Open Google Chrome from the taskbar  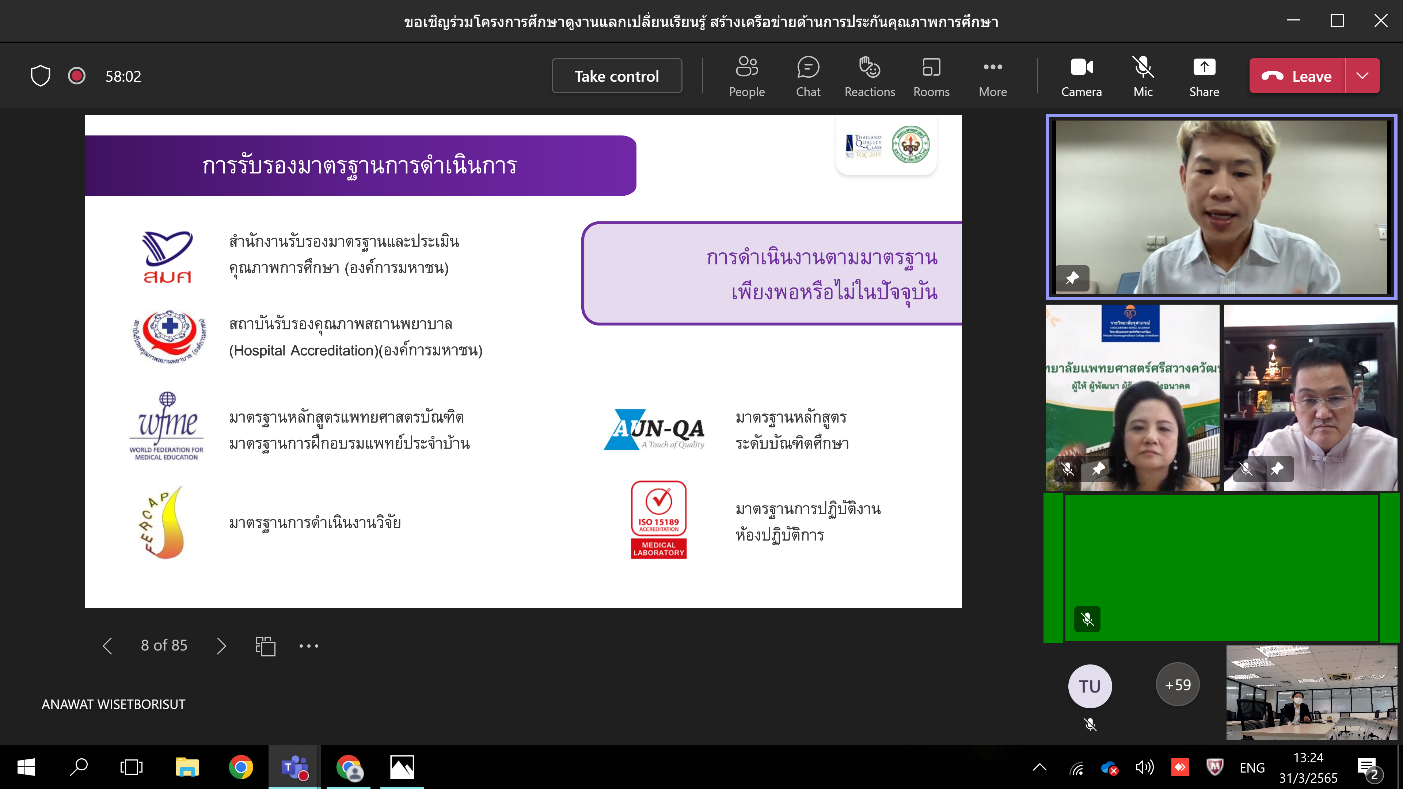point(241,767)
